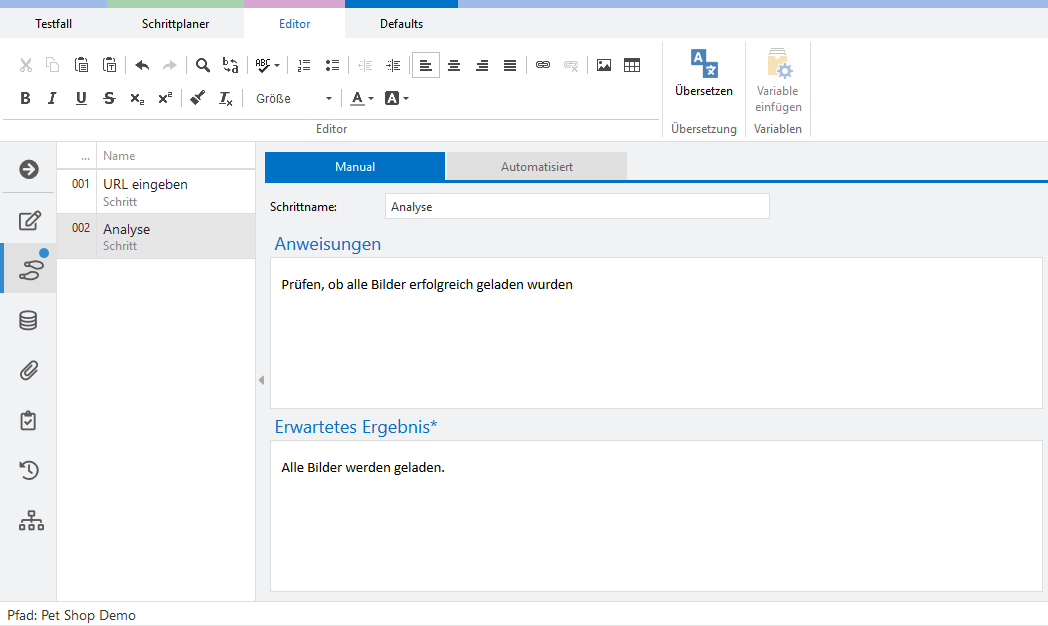Click the Schrittname input field
The height and width of the screenshot is (626, 1048).
(576, 207)
